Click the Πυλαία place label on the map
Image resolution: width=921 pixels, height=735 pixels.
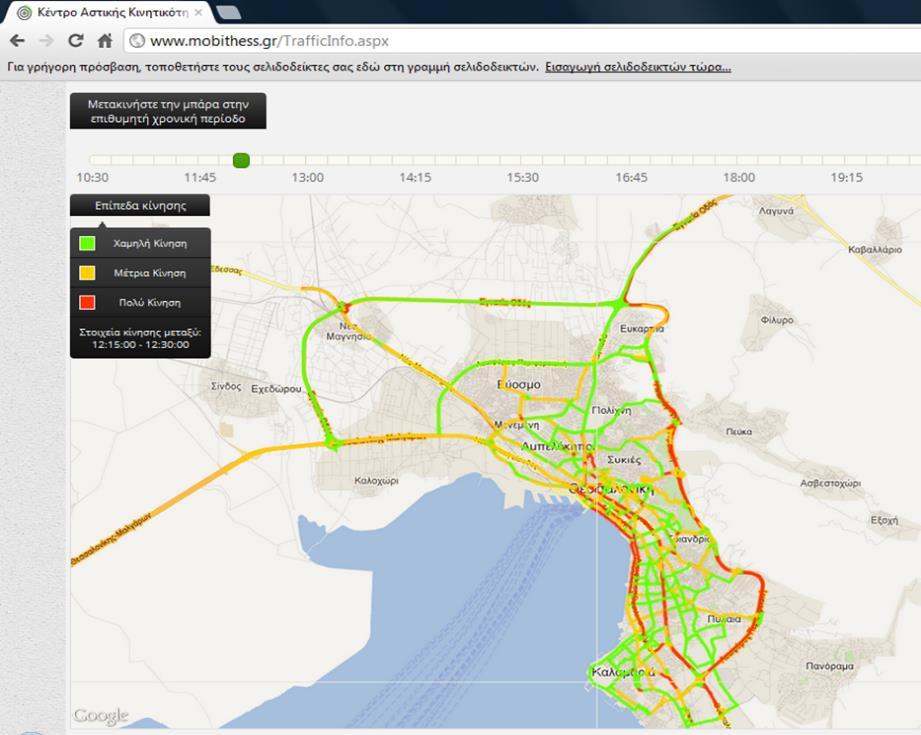724,619
